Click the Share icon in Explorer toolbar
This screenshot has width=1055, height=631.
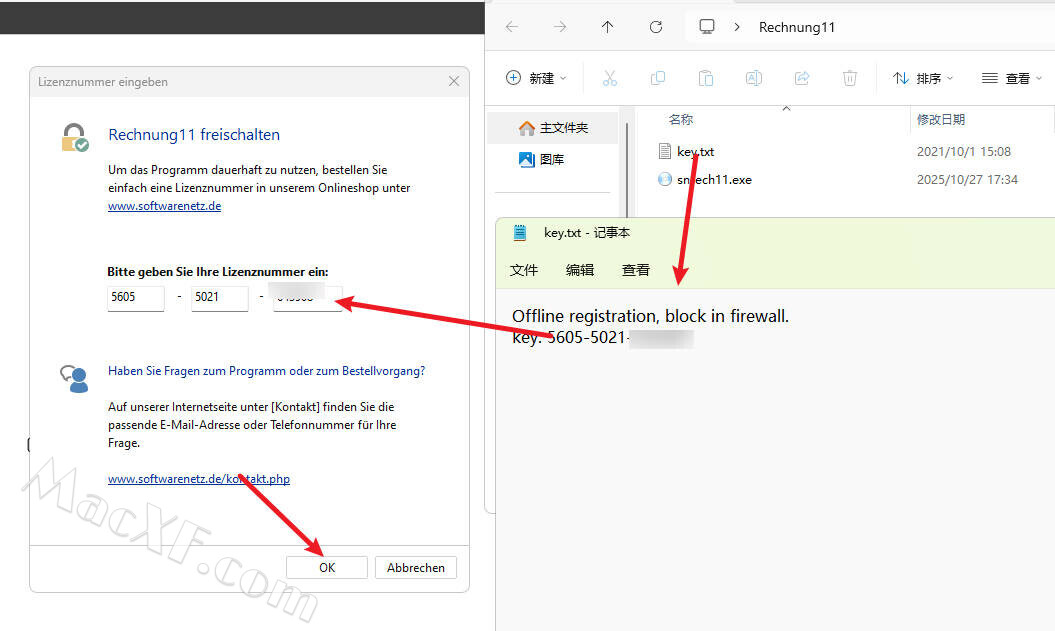click(801, 78)
